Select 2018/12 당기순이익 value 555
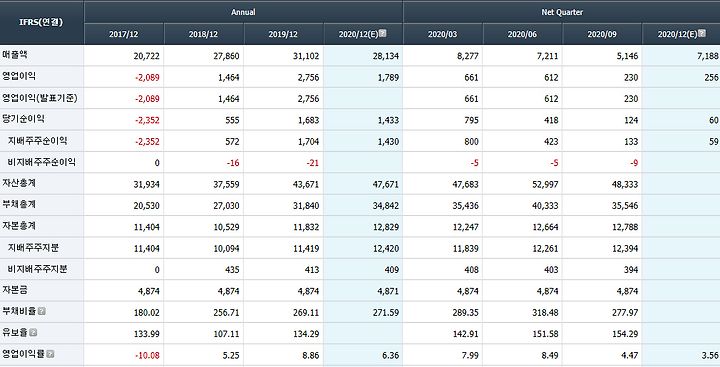The height and width of the screenshot is (367, 720). click(x=232, y=120)
